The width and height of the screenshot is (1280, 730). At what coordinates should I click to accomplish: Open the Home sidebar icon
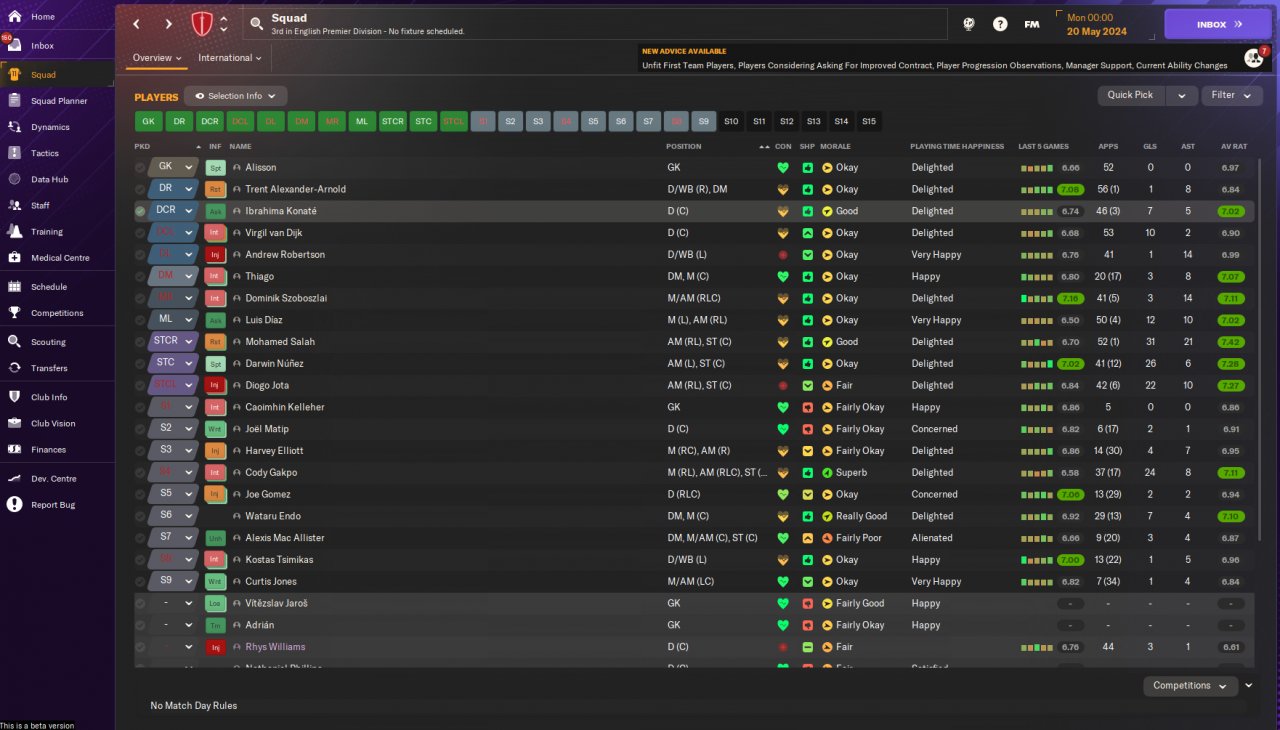(x=15, y=17)
